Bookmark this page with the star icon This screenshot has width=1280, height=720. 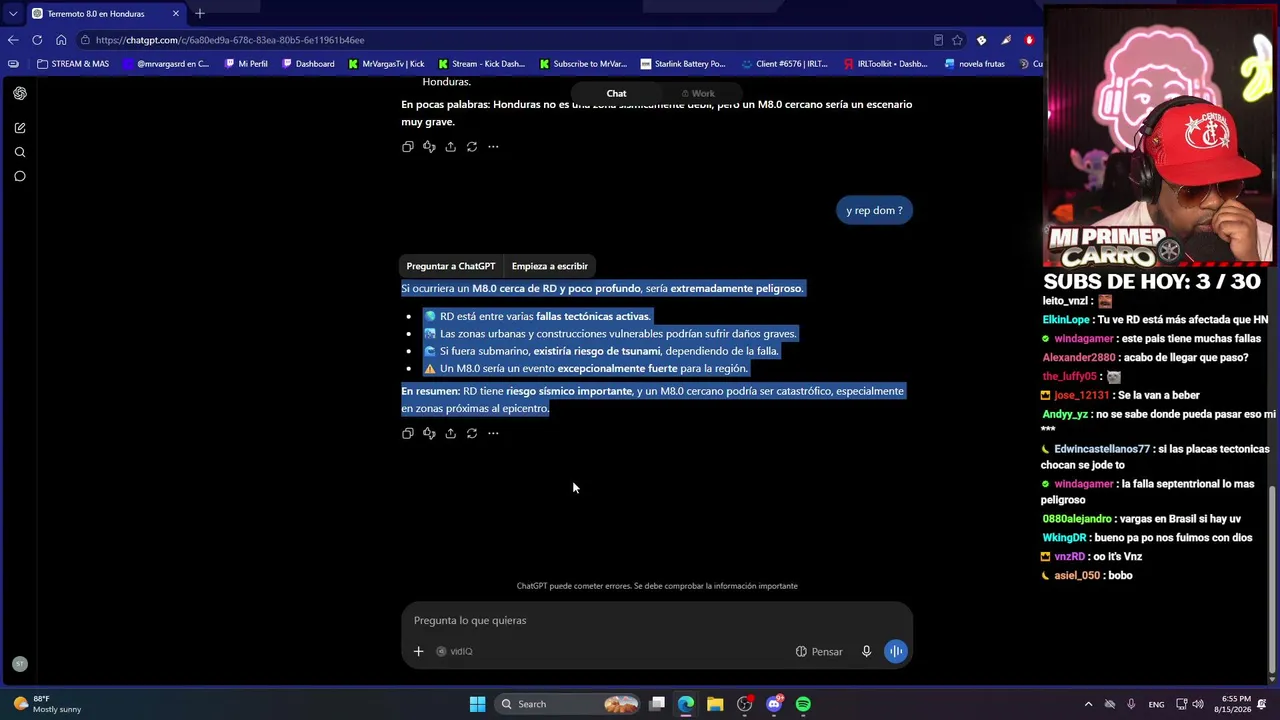pos(957,40)
